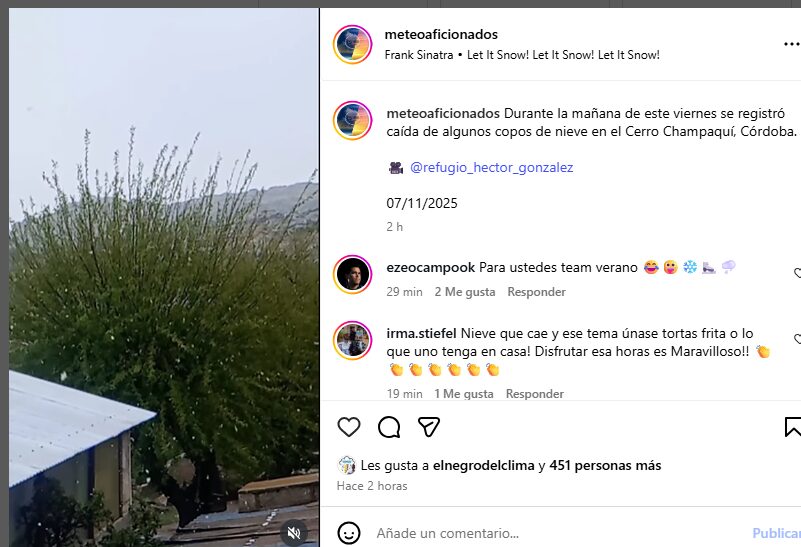
Task: Open irma.stiefel's profile avatar
Action: [x=352, y=341]
